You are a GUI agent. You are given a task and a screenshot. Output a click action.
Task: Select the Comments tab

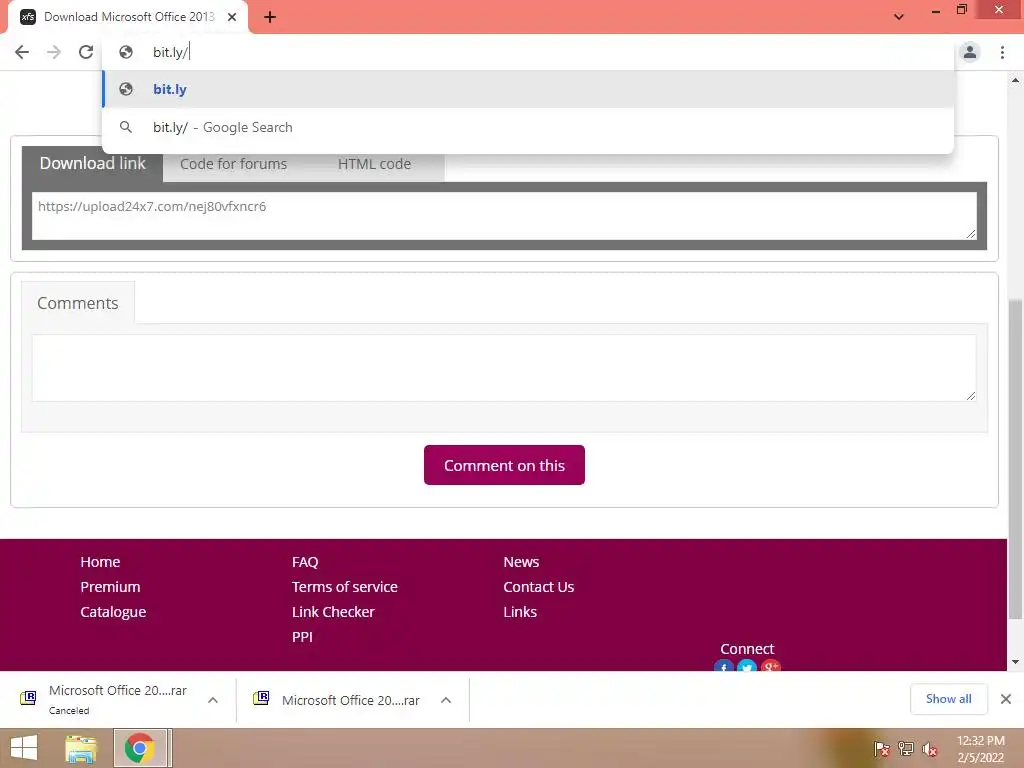coord(78,303)
